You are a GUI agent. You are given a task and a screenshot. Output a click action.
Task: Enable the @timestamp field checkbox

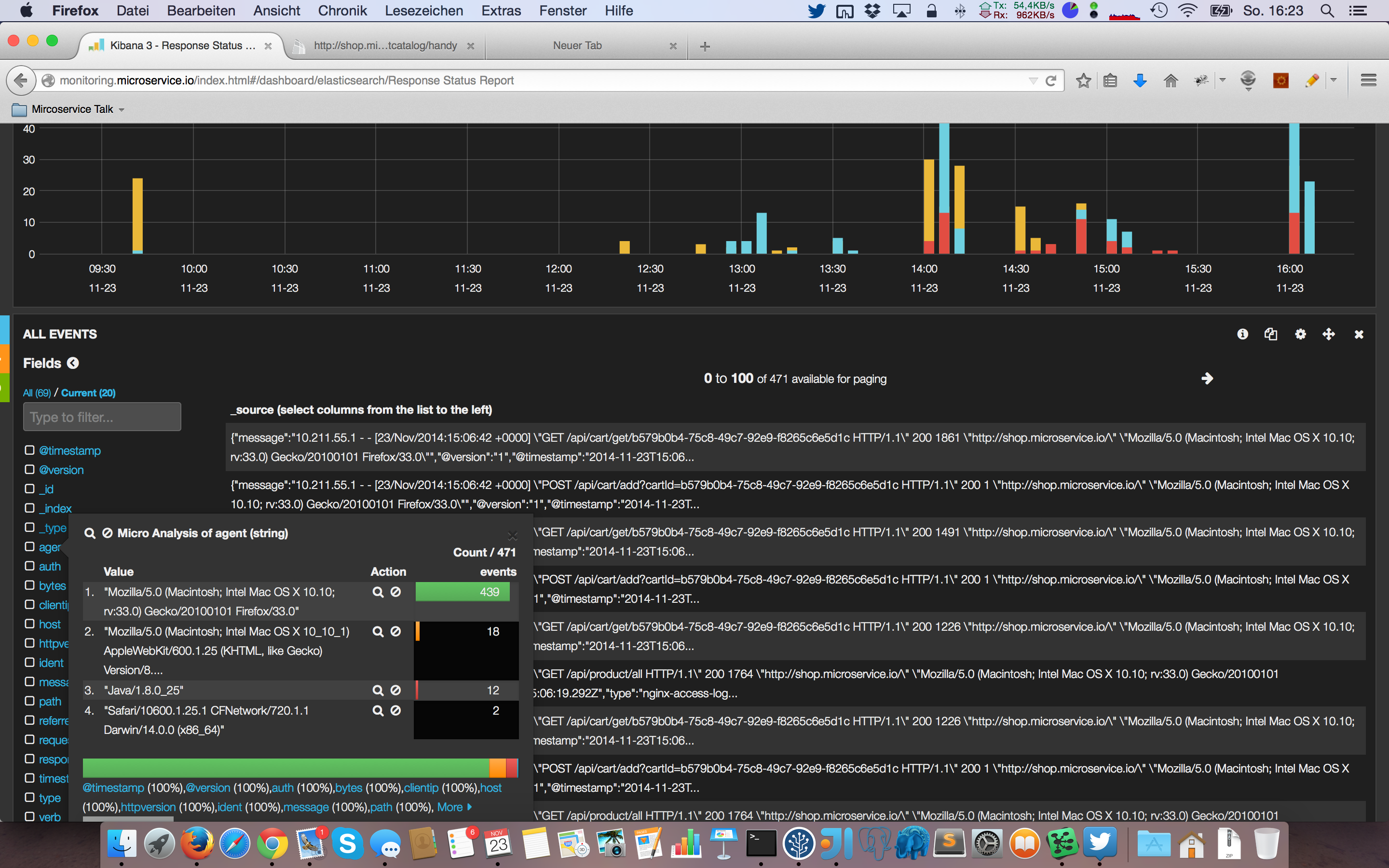(29, 450)
